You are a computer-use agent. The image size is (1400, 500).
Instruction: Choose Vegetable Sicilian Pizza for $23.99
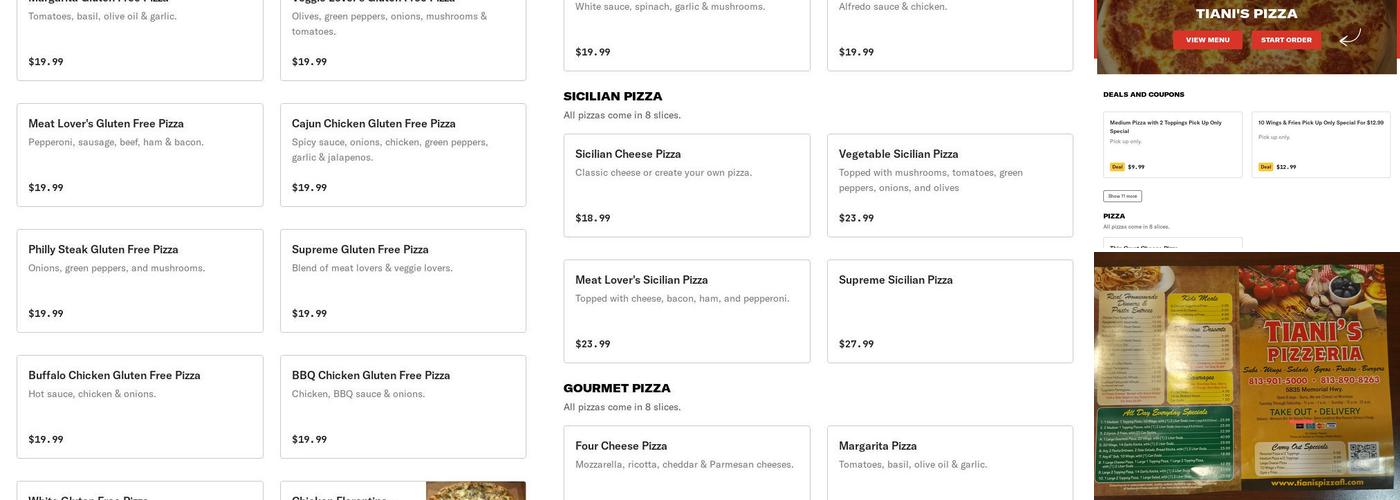(x=950, y=186)
